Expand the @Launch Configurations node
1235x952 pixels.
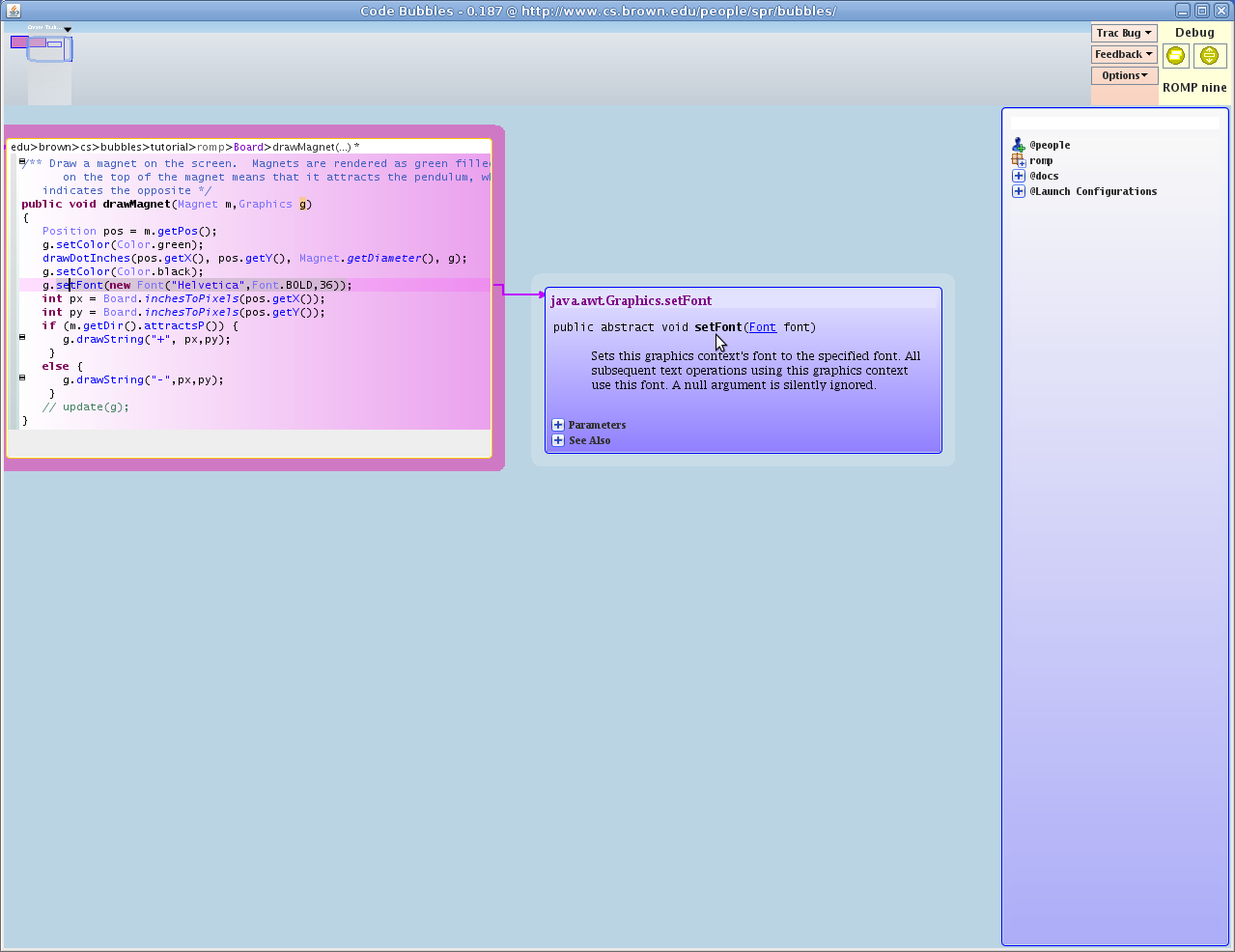[x=1018, y=191]
